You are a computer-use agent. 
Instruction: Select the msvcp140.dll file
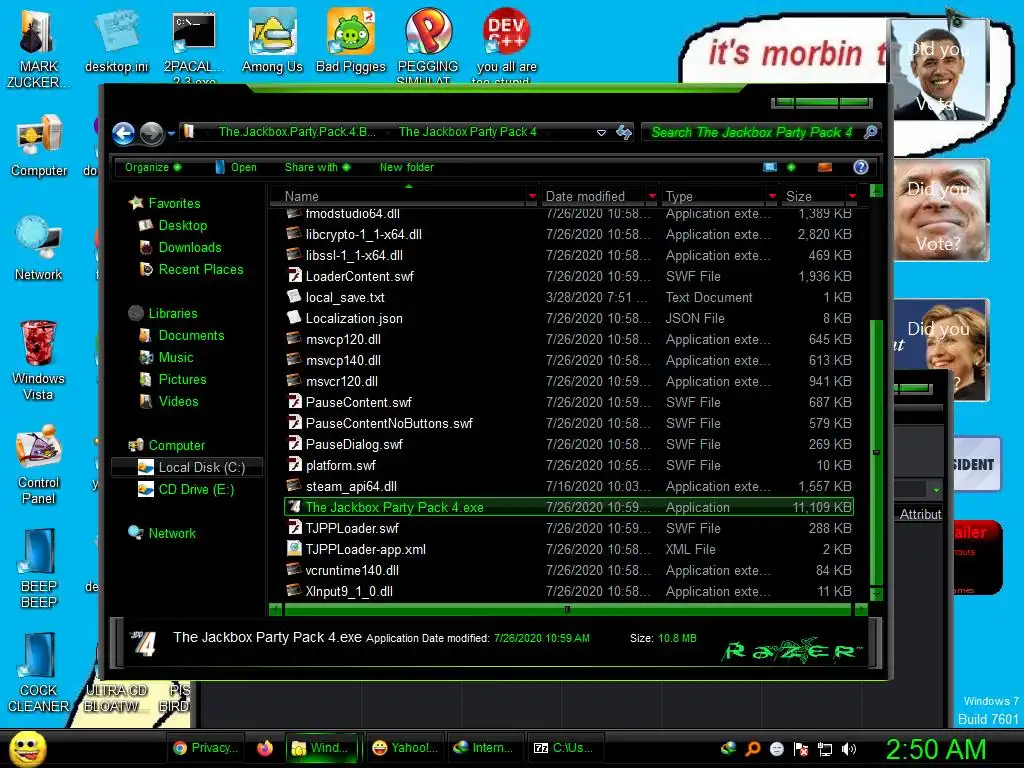569,360
